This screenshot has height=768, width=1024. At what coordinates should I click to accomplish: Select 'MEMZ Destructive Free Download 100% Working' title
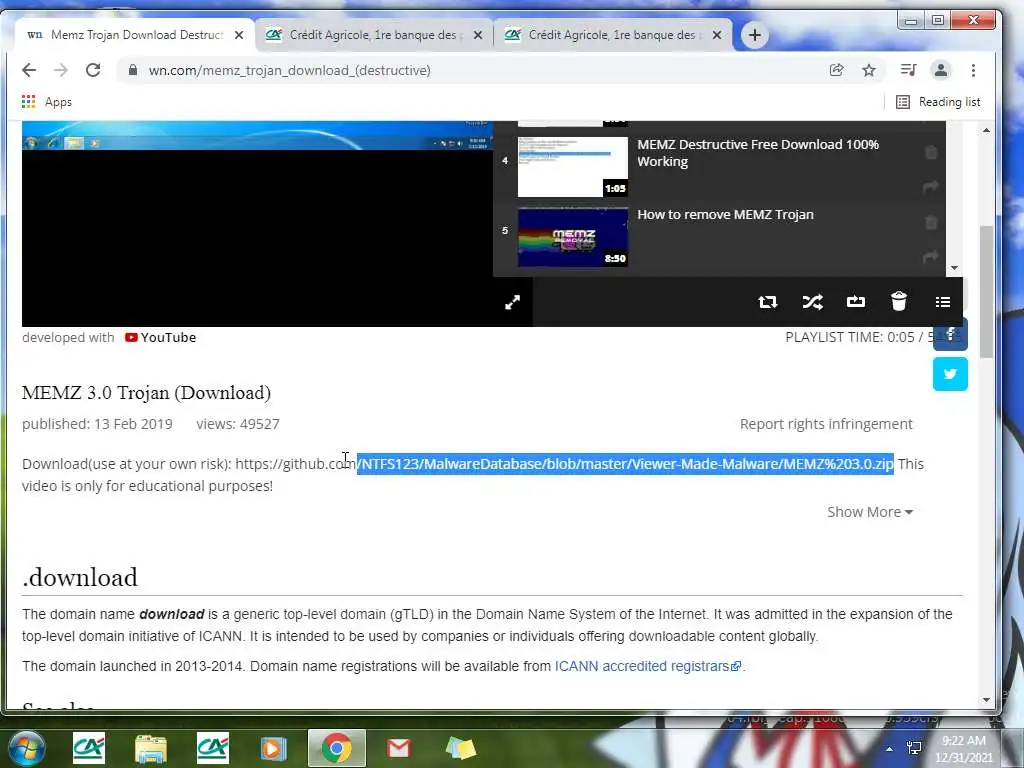(x=758, y=153)
